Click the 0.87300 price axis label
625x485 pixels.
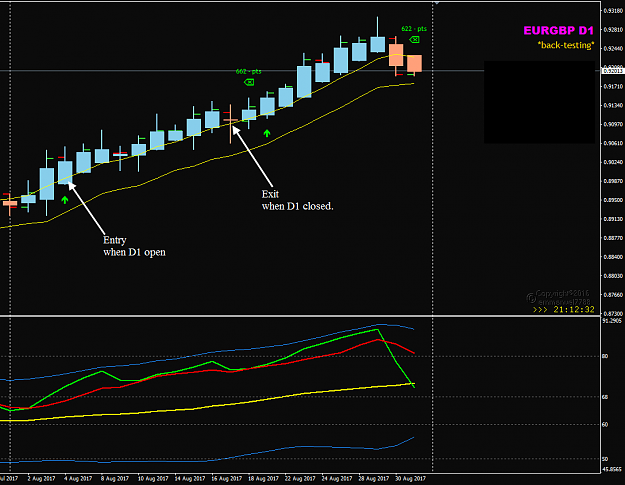(613, 314)
